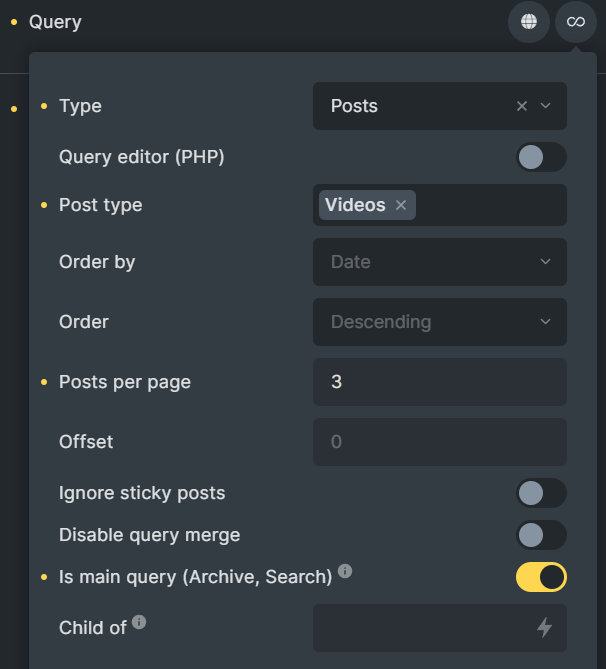Open the infinity loop query icon
606x669 pixels.
[576, 22]
